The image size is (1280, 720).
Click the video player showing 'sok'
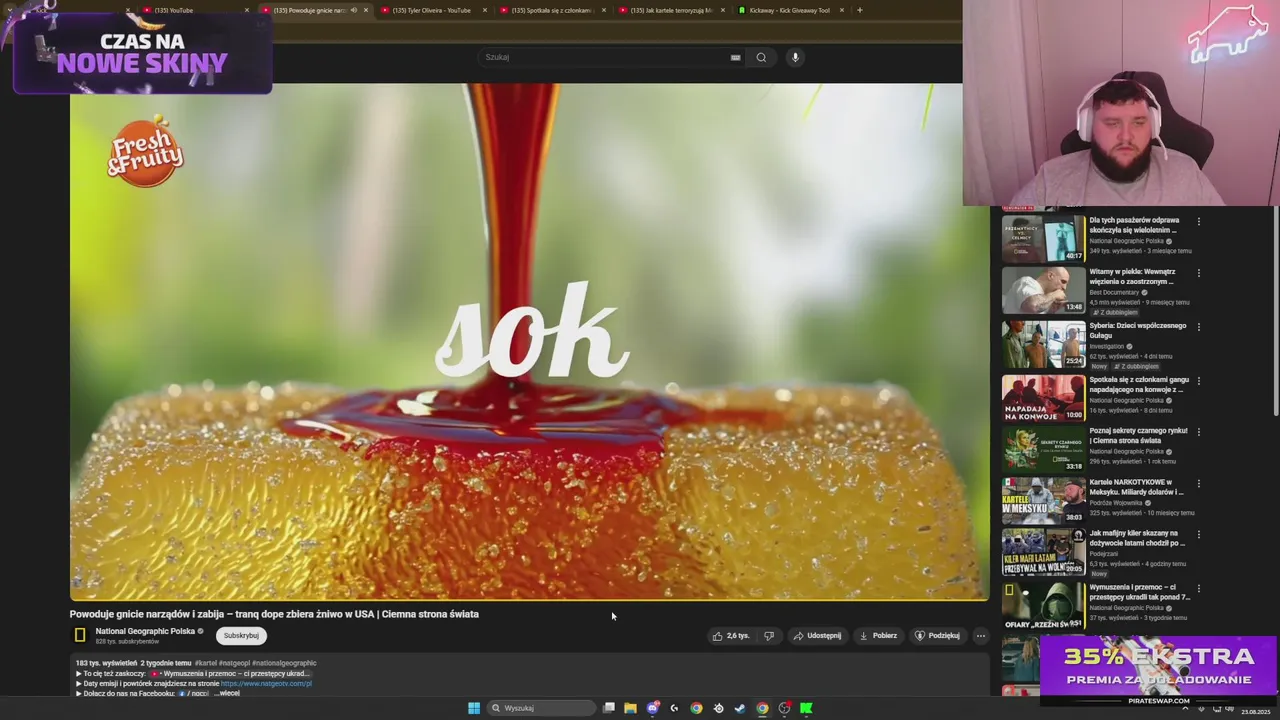point(529,341)
